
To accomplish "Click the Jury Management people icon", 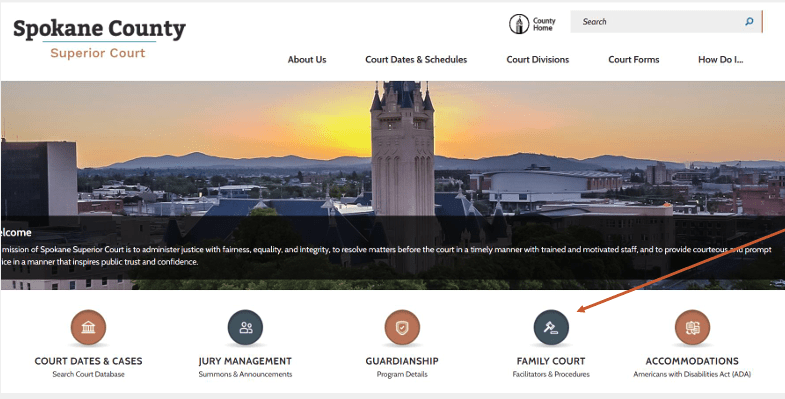I will click(x=245, y=327).
